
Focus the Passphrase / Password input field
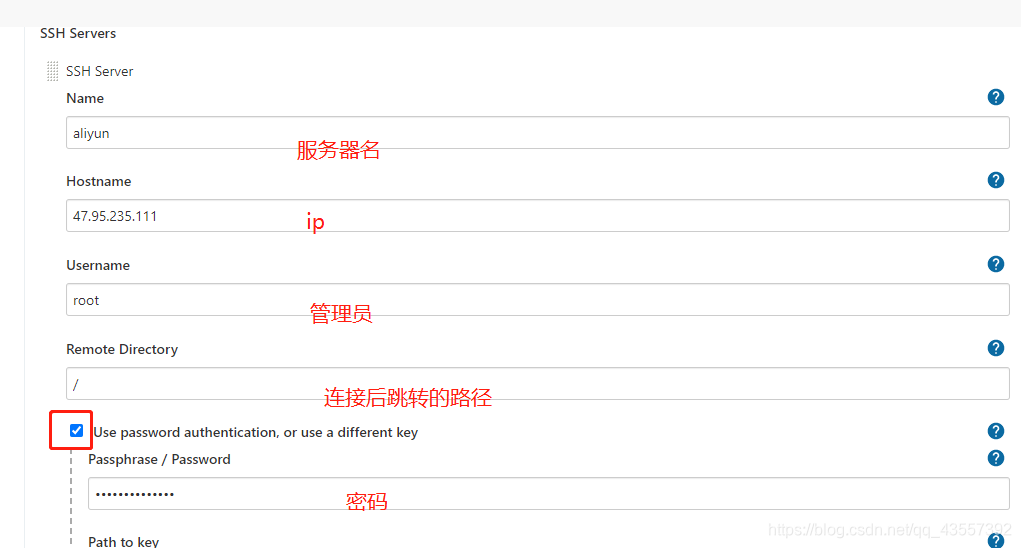point(549,493)
